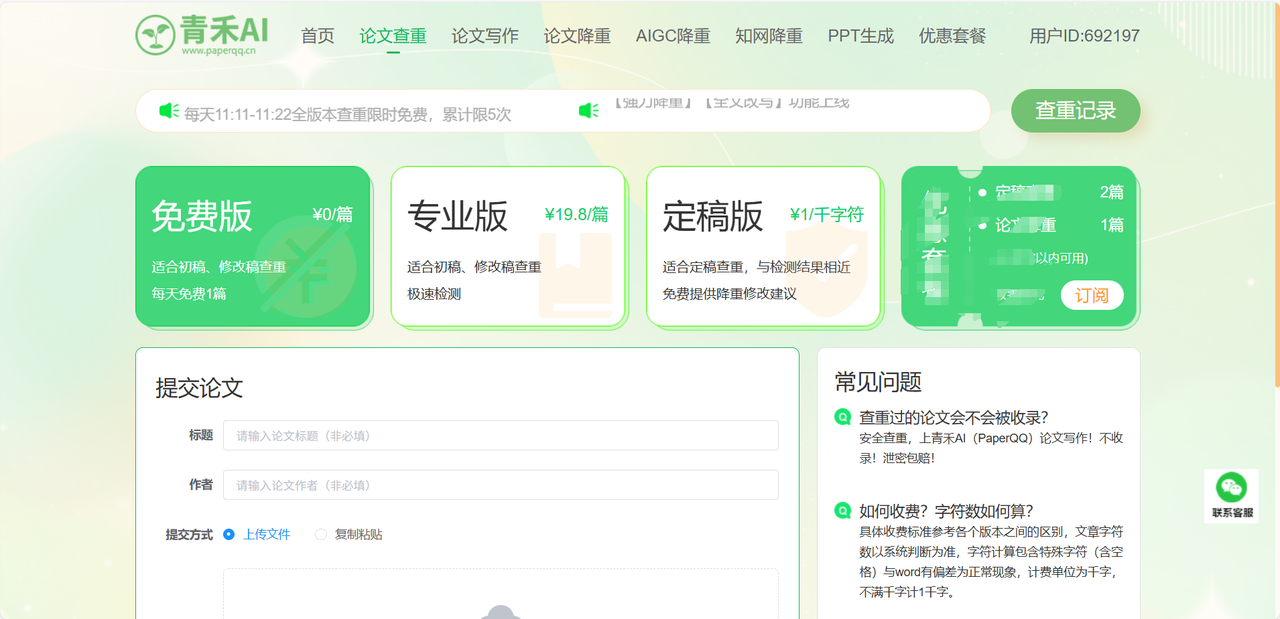Click the www.paperqq.cn text under logo
1280x619 pixels.
pos(219,51)
